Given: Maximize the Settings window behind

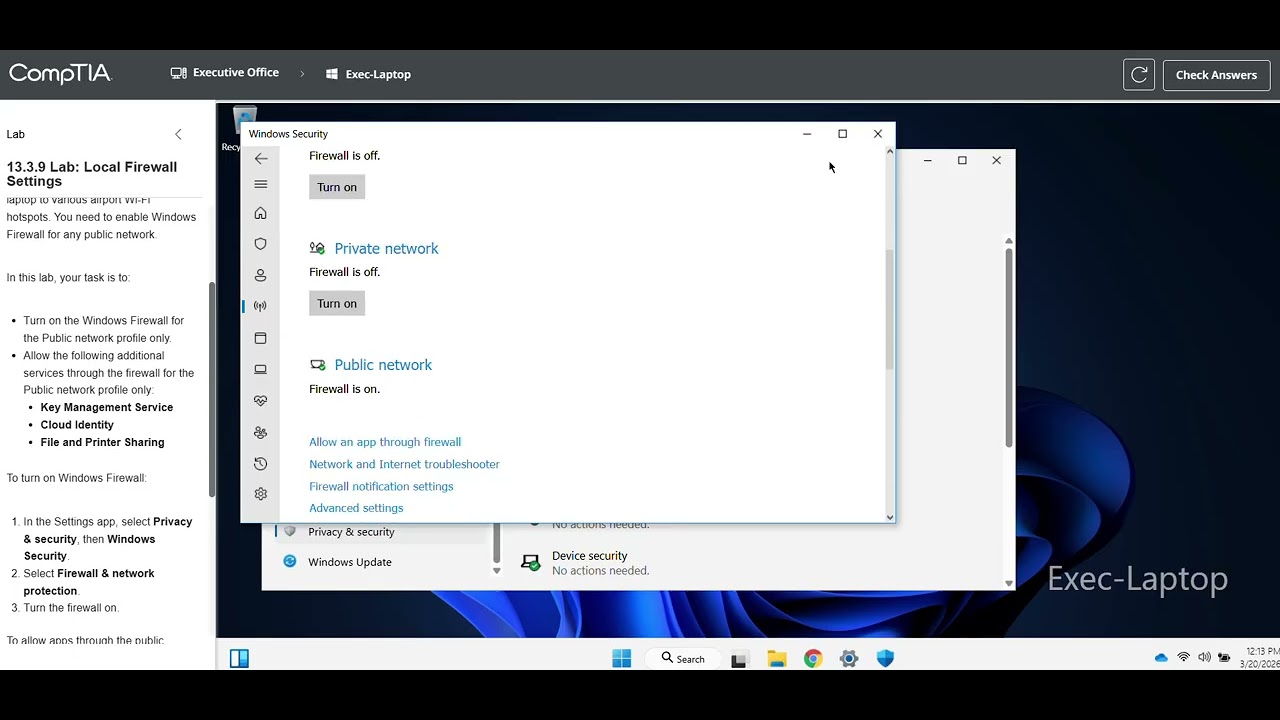Looking at the screenshot, I should [962, 160].
